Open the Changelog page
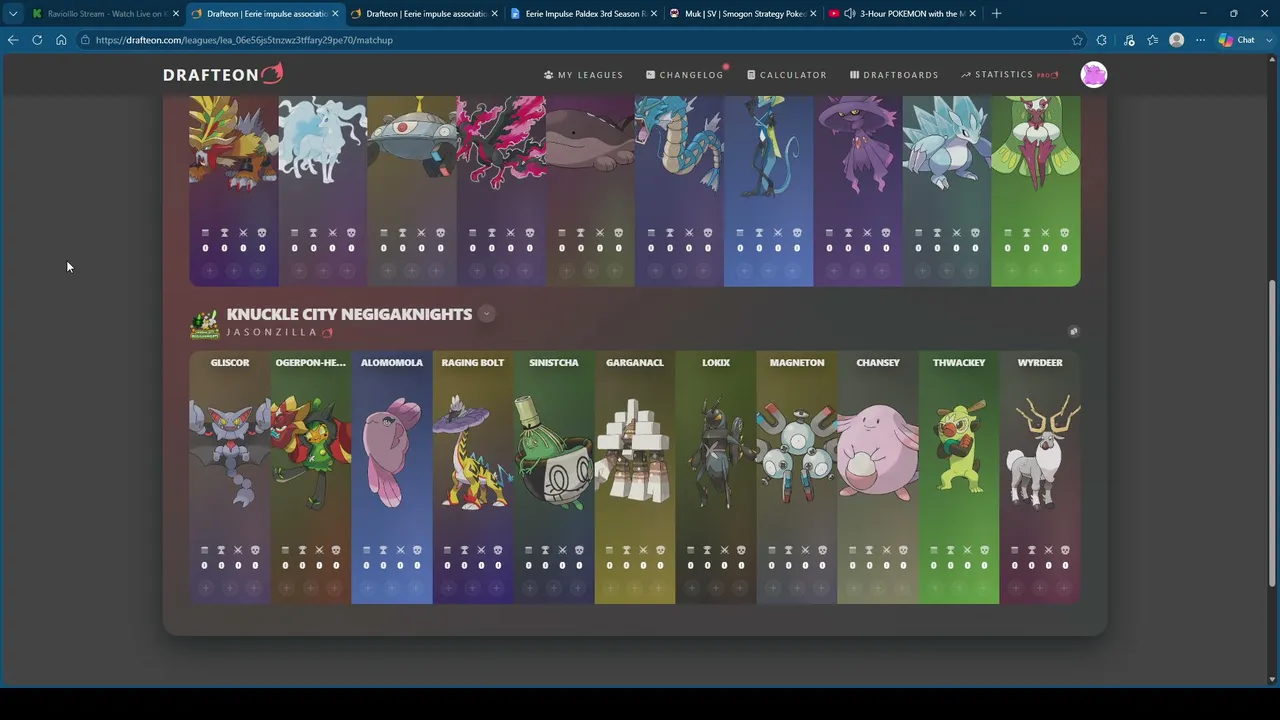1280x720 pixels. [685, 75]
